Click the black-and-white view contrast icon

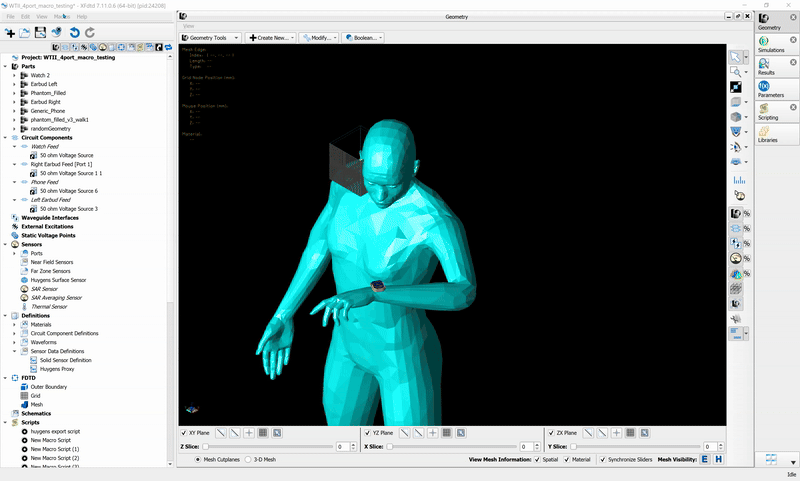pyautogui.click(x=736, y=87)
